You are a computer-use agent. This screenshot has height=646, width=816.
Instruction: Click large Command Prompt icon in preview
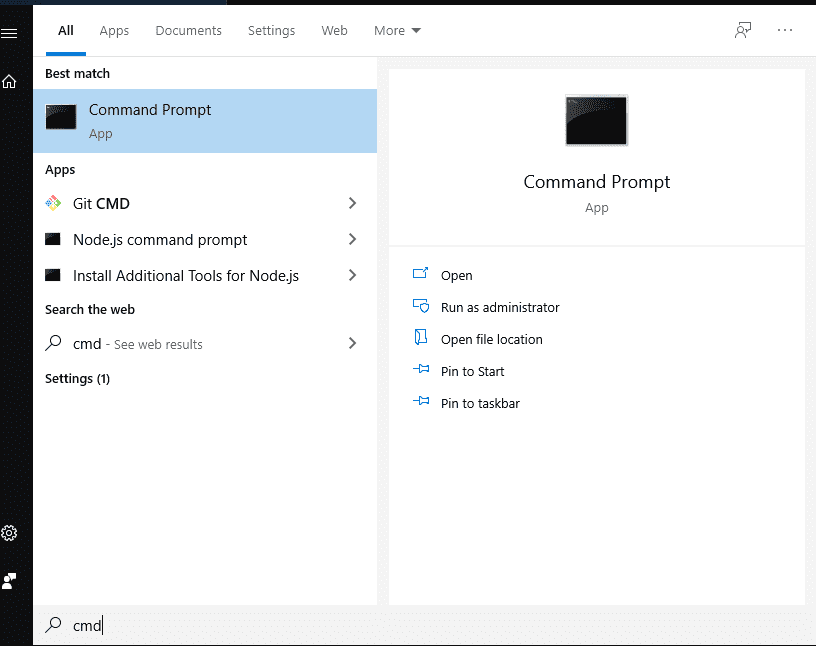[x=596, y=121]
